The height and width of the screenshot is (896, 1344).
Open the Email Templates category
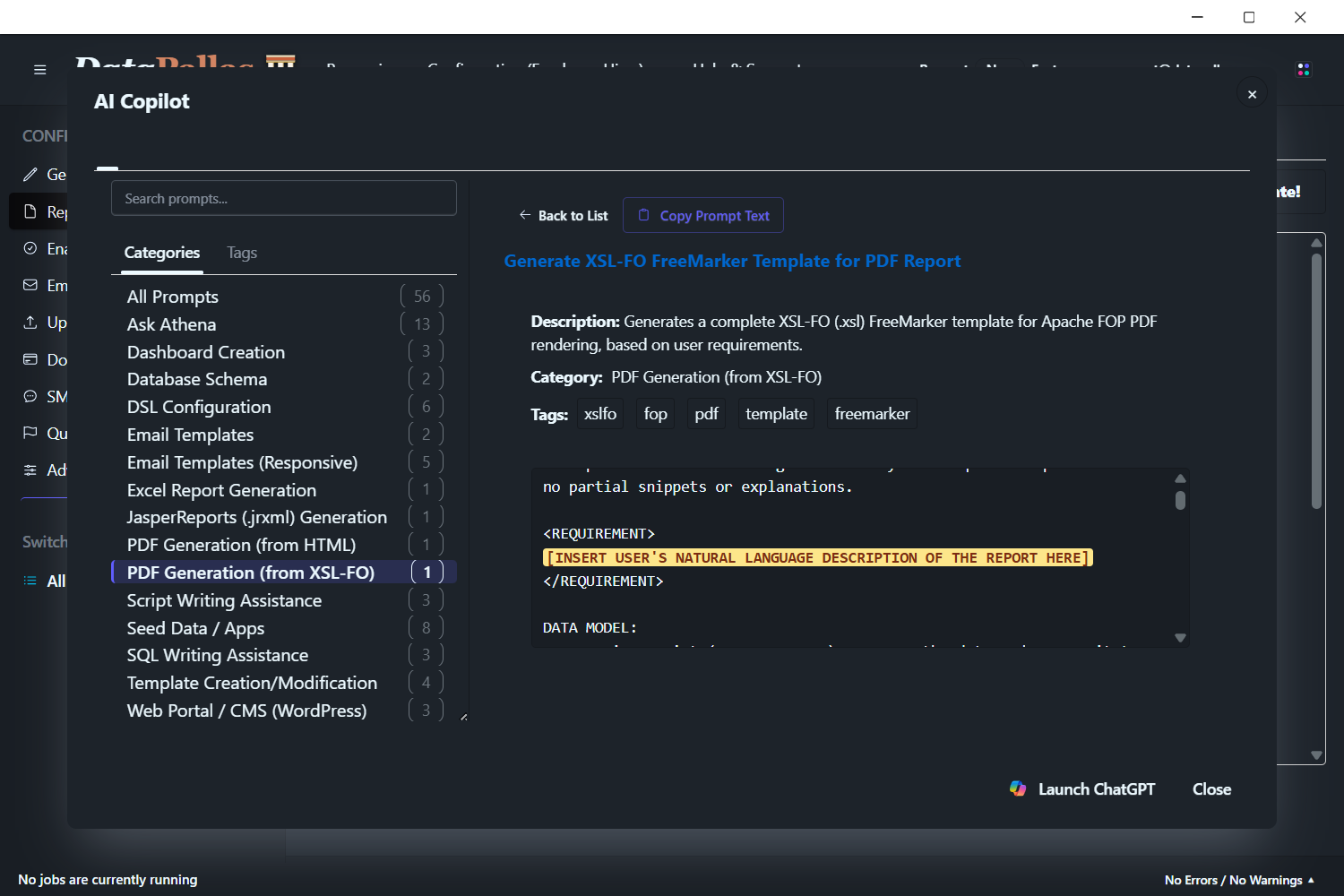click(x=284, y=435)
